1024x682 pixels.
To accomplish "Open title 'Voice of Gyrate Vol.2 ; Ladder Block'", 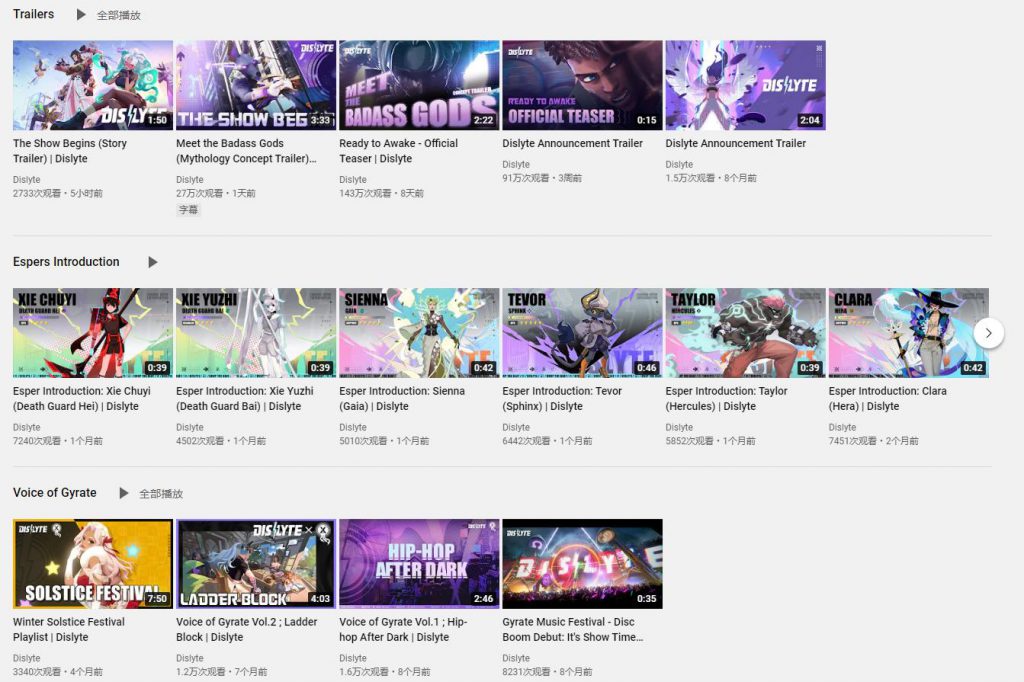I will 247,629.
